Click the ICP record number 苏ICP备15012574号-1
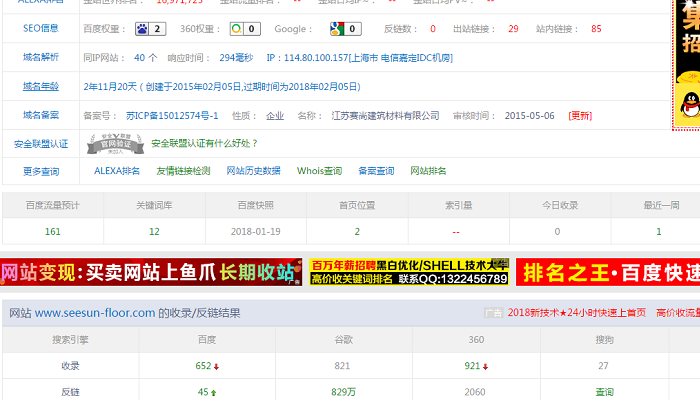The width and height of the screenshot is (700, 400). (x=172, y=116)
